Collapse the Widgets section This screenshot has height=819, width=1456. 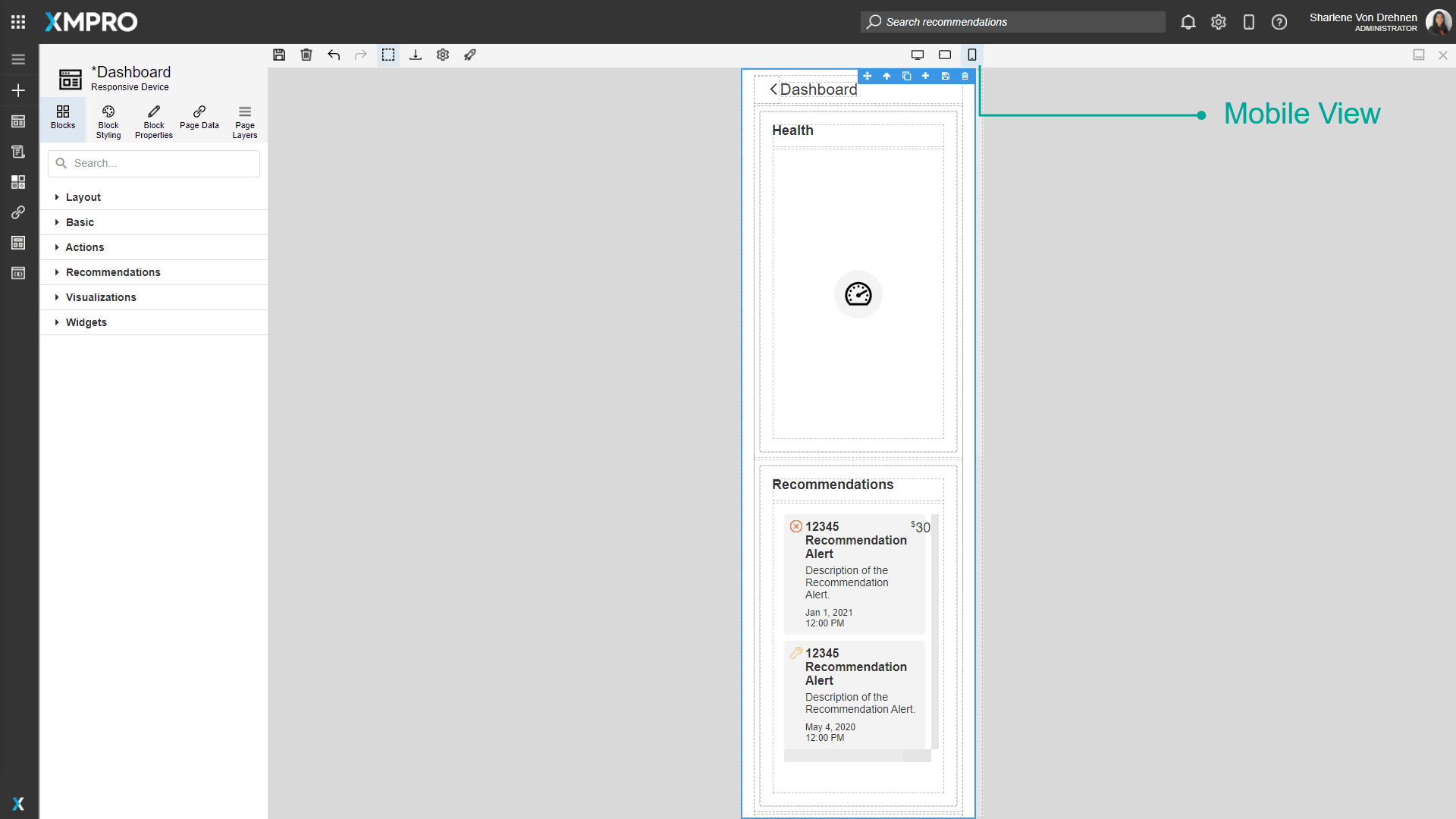click(x=87, y=322)
